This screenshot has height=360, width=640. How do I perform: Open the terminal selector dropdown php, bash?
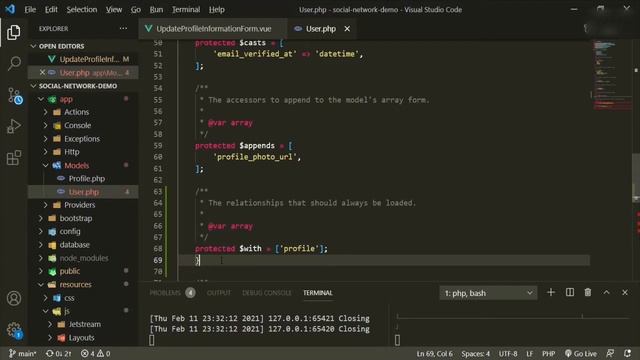point(488,293)
